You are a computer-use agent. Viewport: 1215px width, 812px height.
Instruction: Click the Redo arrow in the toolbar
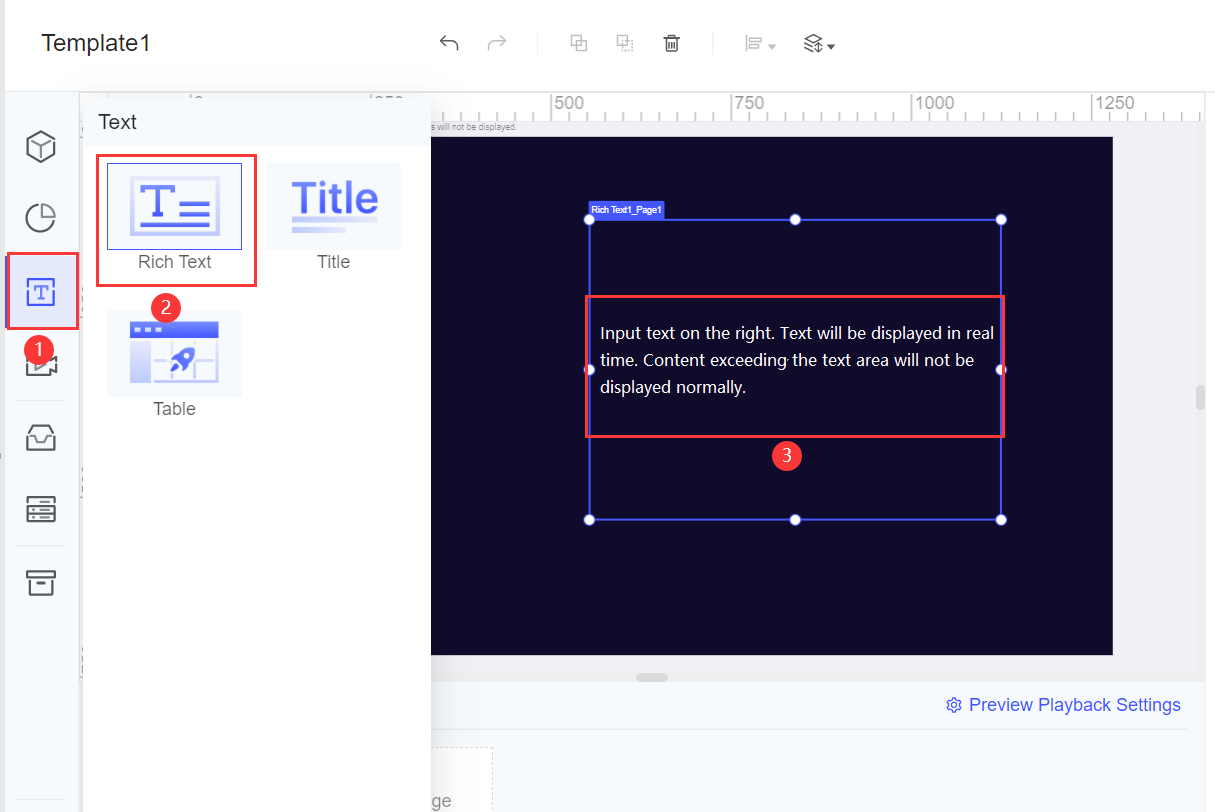[x=497, y=43]
